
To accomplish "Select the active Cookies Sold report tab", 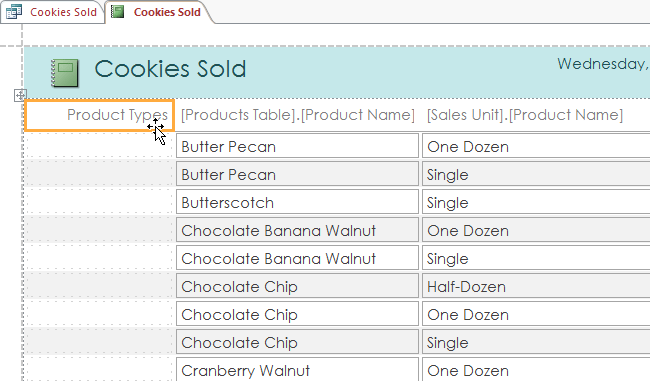I will point(160,12).
